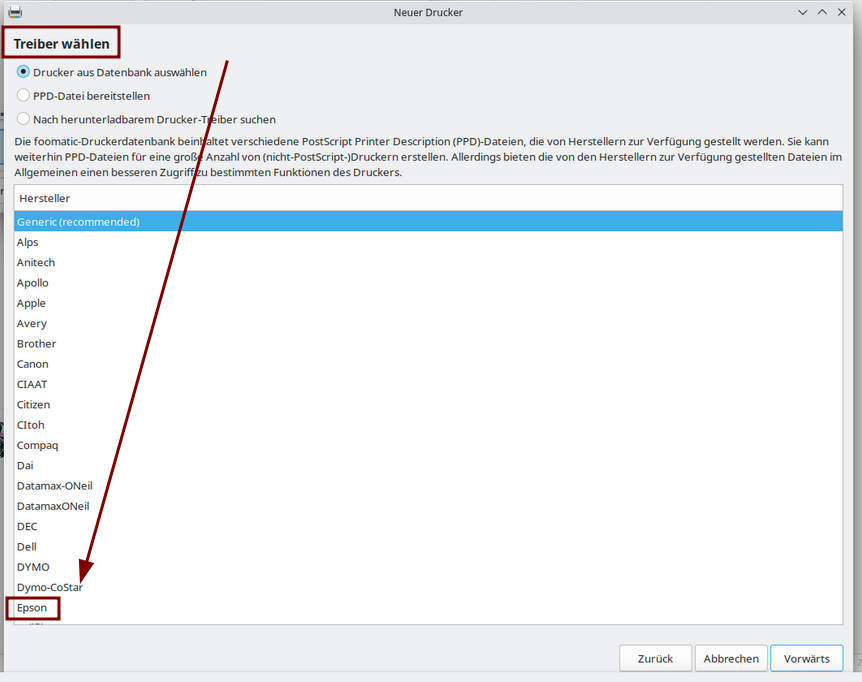Select Canon as printer manufacturer
862x682 pixels.
[428, 364]
